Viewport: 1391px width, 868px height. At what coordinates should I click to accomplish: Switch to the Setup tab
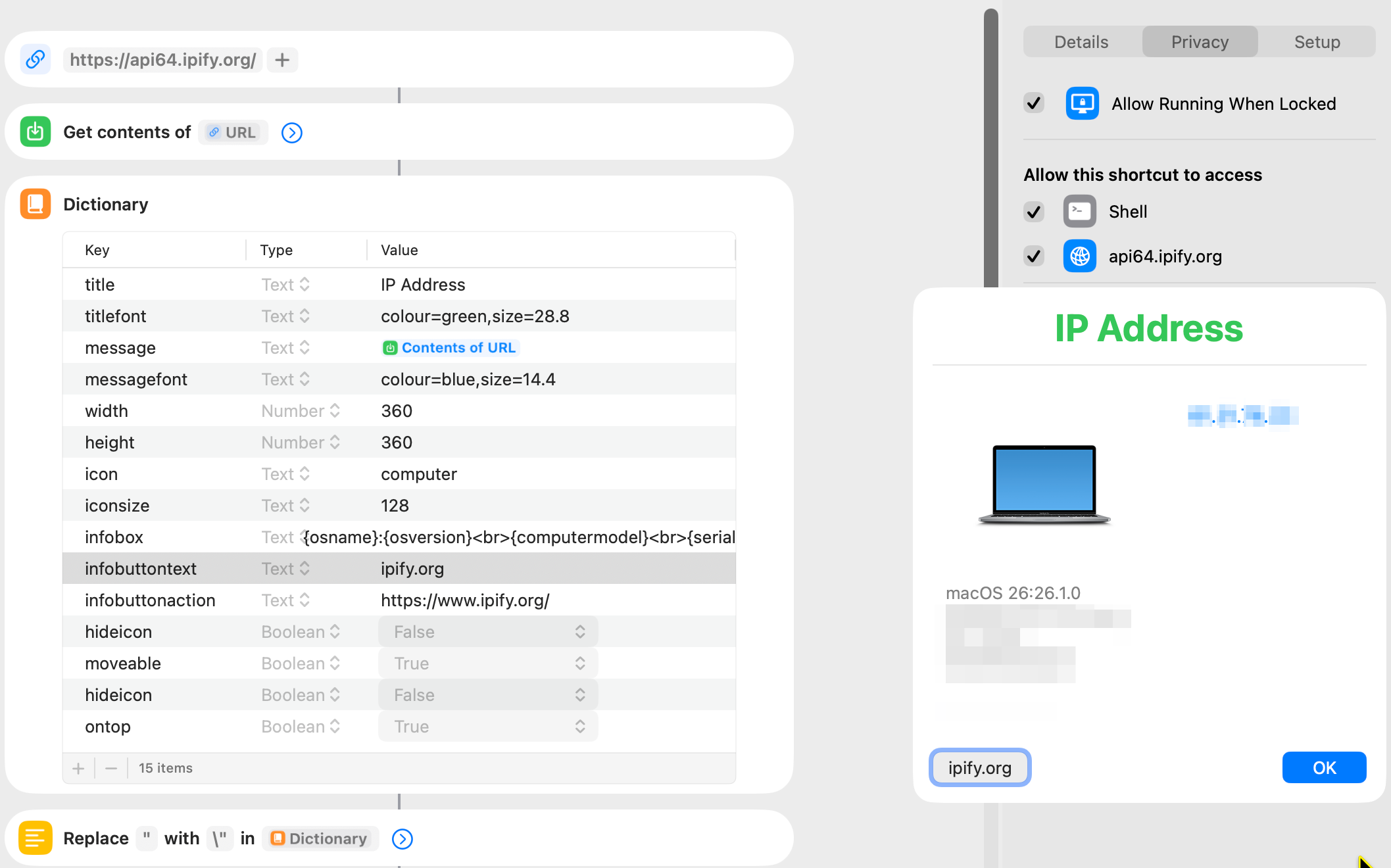pos(1317,42)
